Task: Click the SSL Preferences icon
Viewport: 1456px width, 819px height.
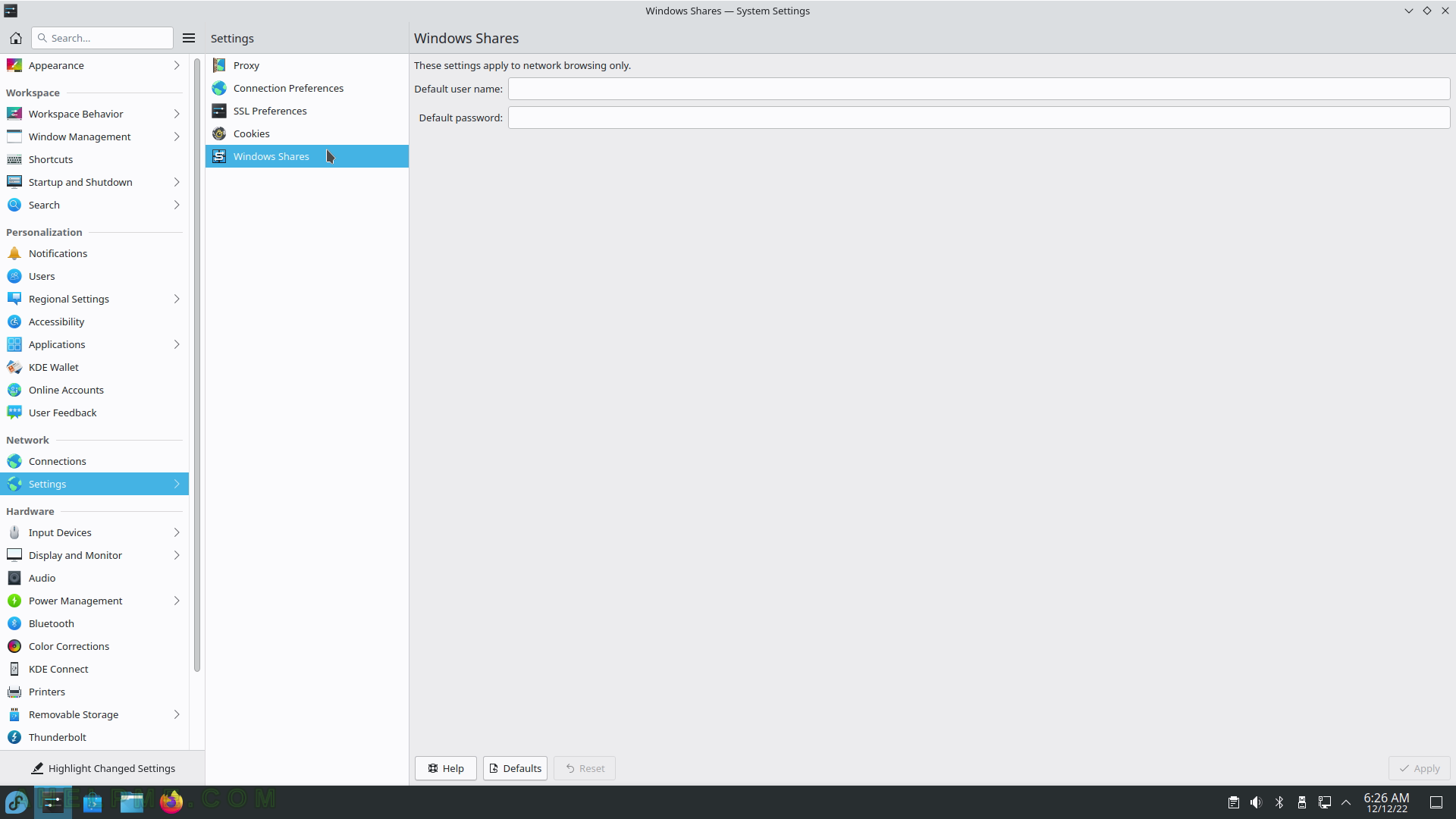Action: coord(219,111)
